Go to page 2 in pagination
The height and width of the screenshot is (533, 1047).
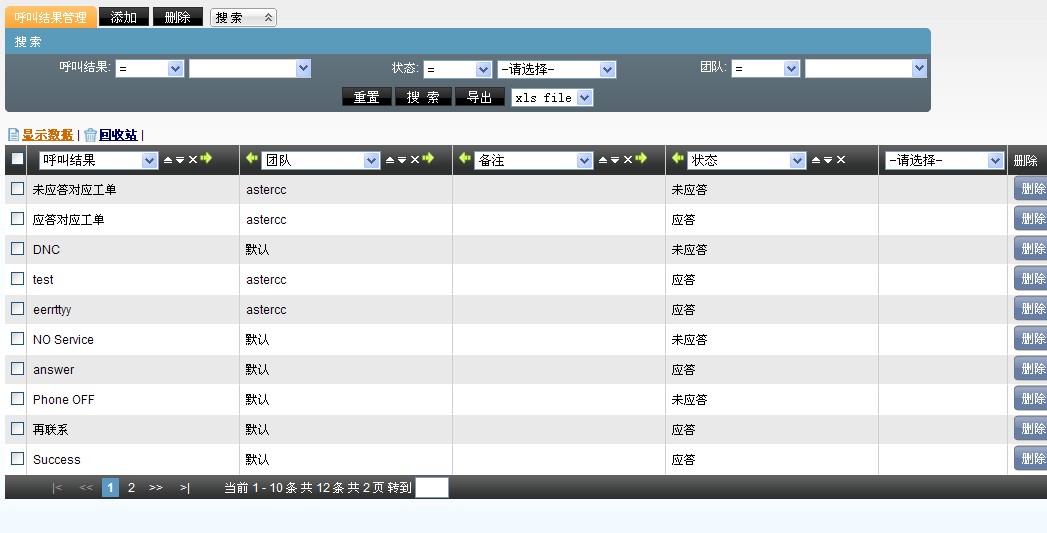131,488
